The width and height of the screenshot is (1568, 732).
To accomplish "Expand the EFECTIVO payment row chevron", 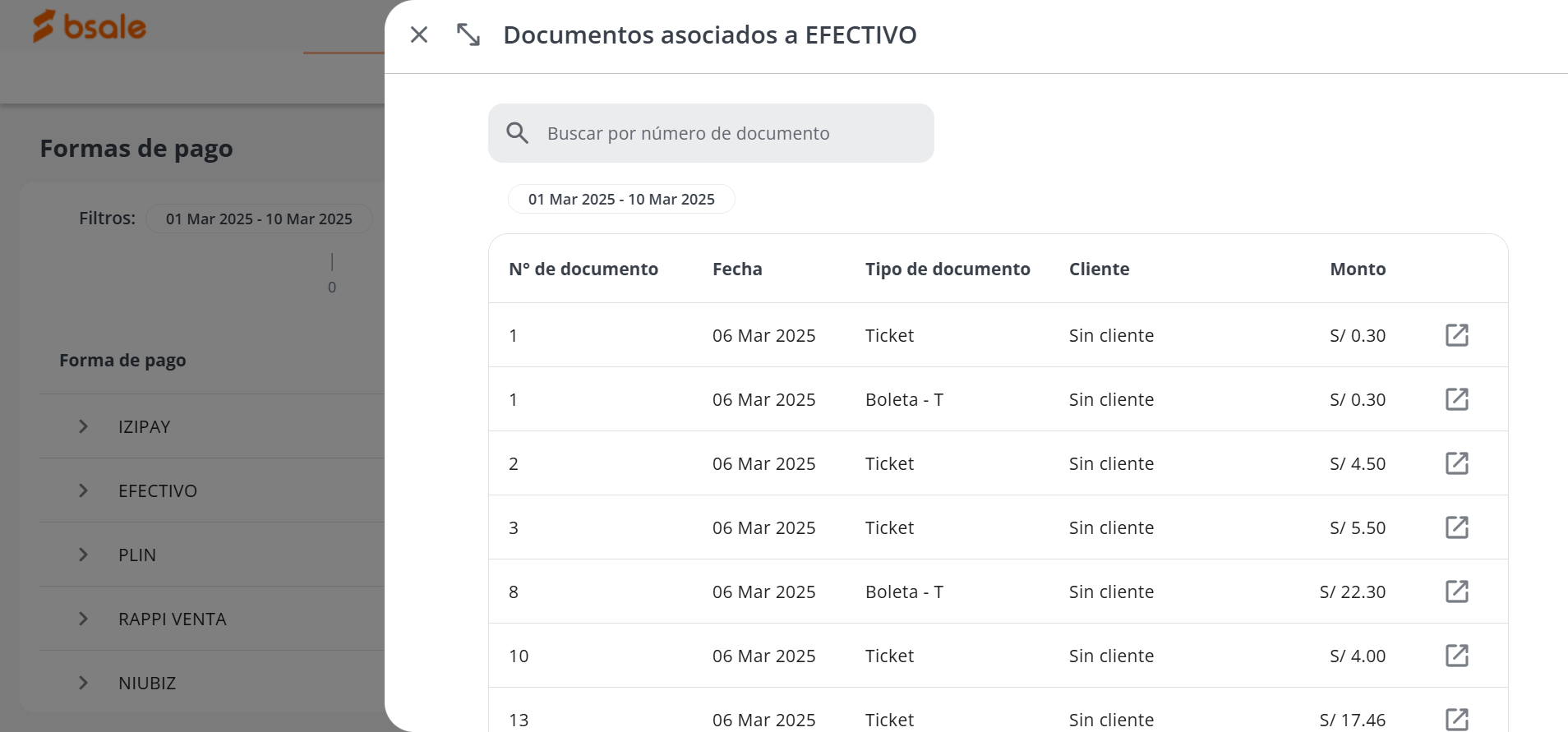I will coord(83,490).
